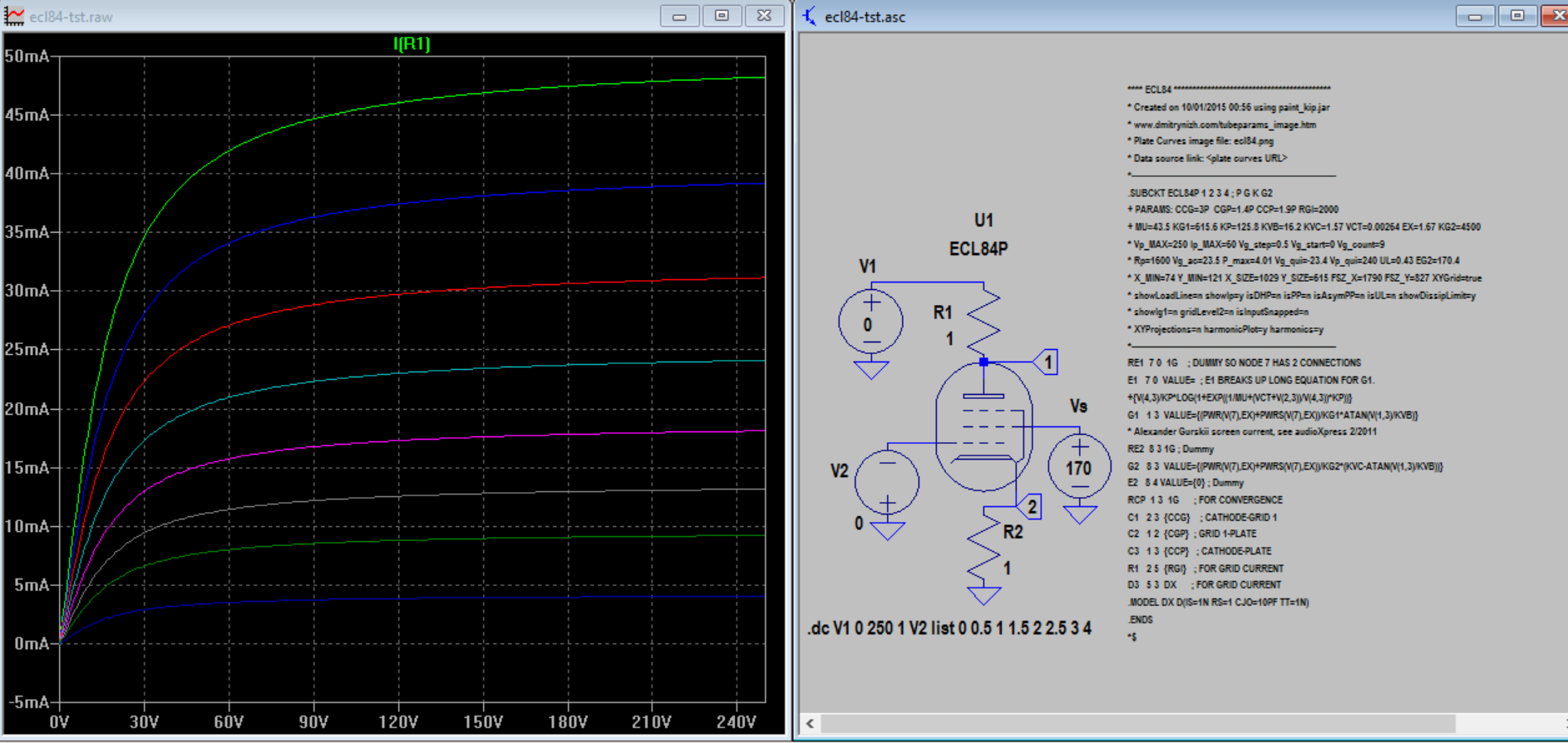Click the ground symbol under V1
This screenshot has width=1568, height=743.
[870, 369]
